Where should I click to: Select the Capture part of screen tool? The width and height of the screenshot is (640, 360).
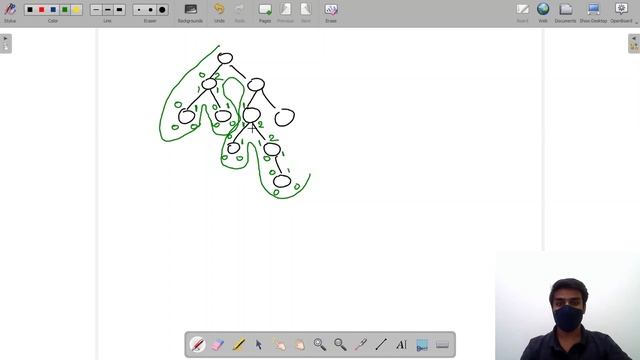[422, 345]
